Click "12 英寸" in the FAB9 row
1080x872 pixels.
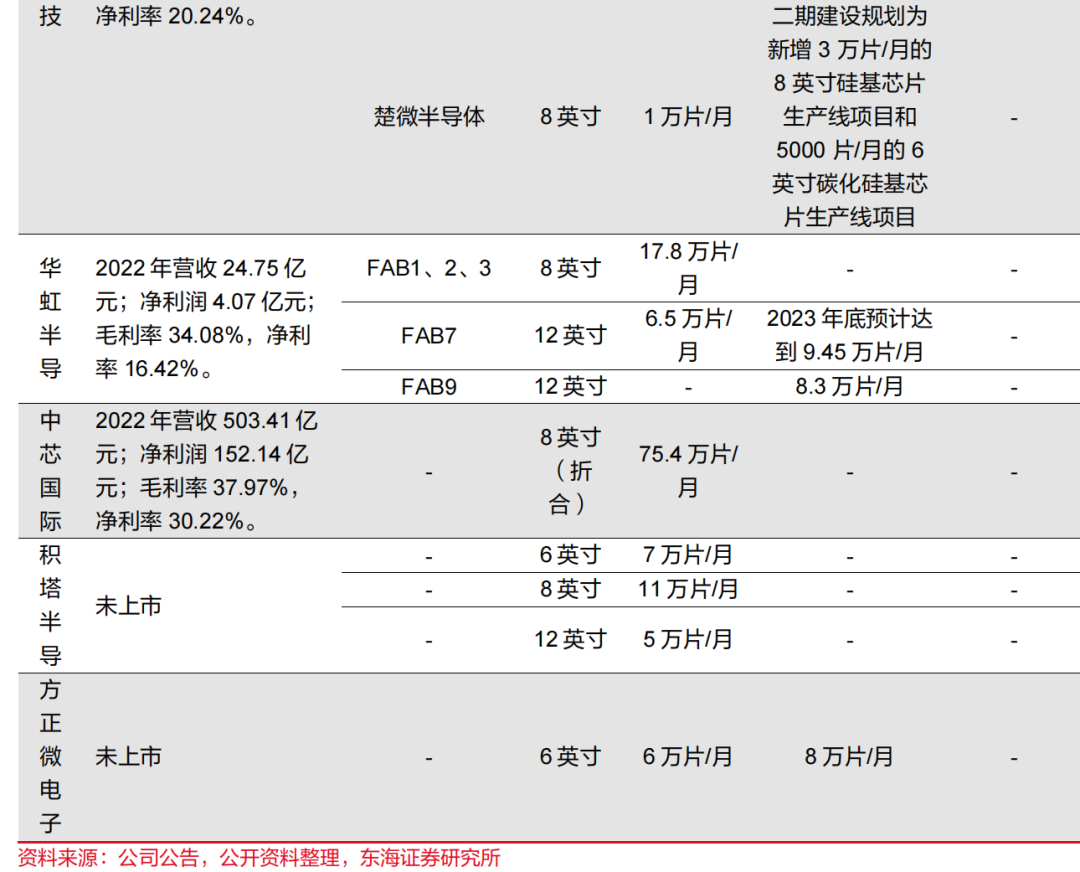coord(570,386)
